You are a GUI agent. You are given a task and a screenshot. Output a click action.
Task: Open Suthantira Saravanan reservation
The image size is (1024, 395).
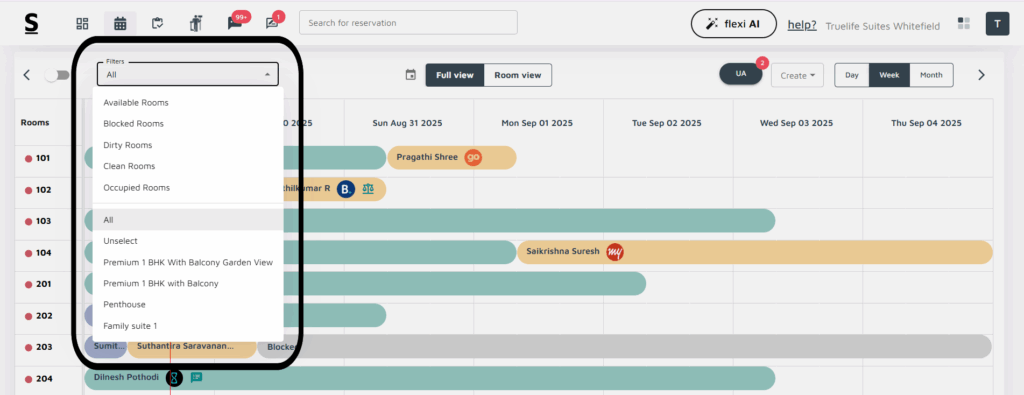tap(192, 347)
